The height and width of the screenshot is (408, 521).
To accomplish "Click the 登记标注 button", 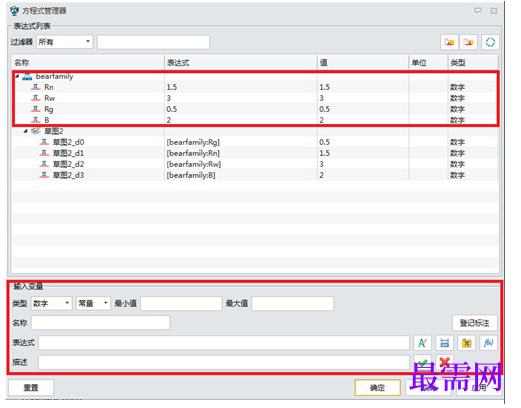I will click(475, 323).
